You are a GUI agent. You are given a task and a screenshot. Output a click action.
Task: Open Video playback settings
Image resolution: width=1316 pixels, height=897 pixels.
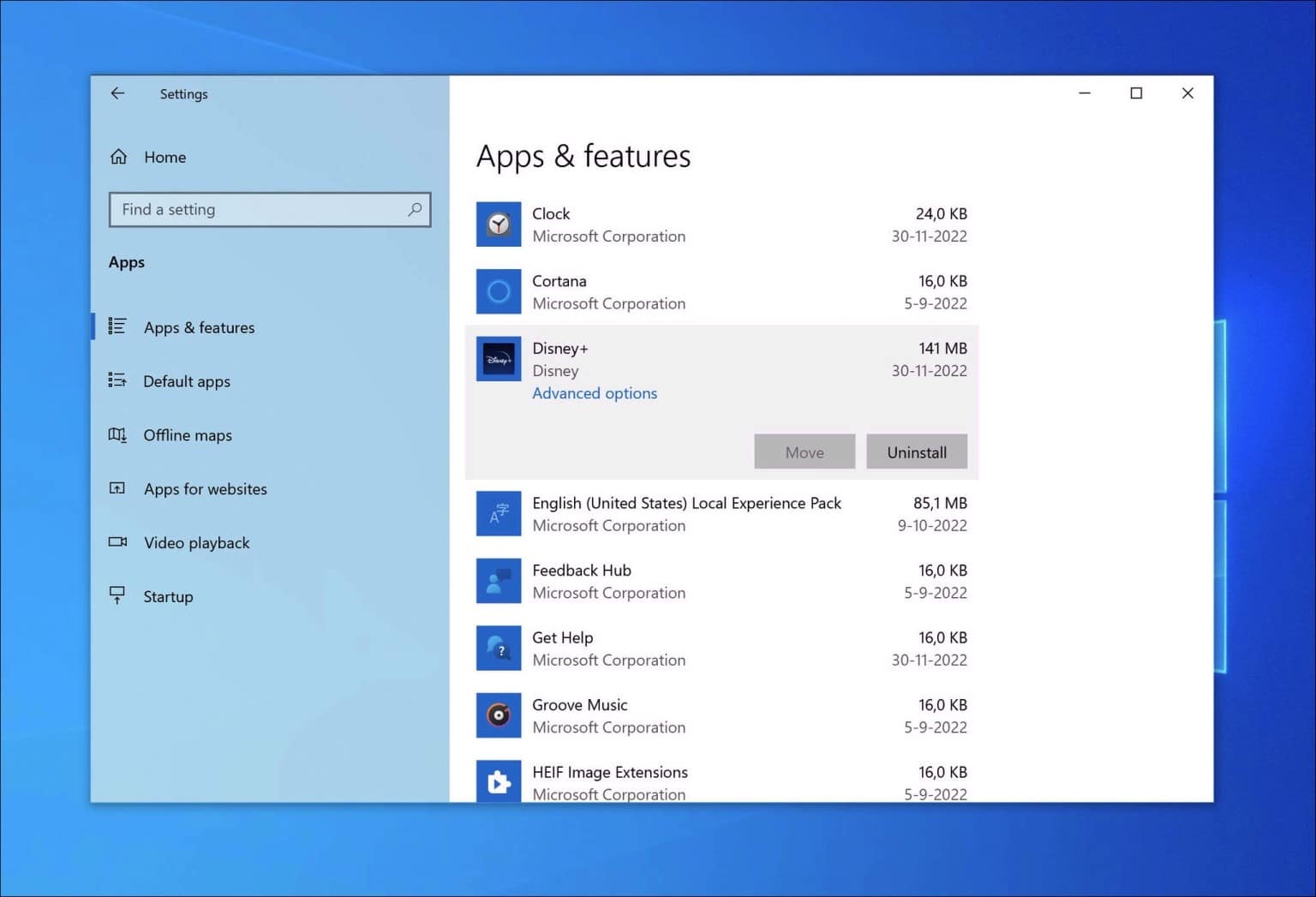click(x=197, y=543)
